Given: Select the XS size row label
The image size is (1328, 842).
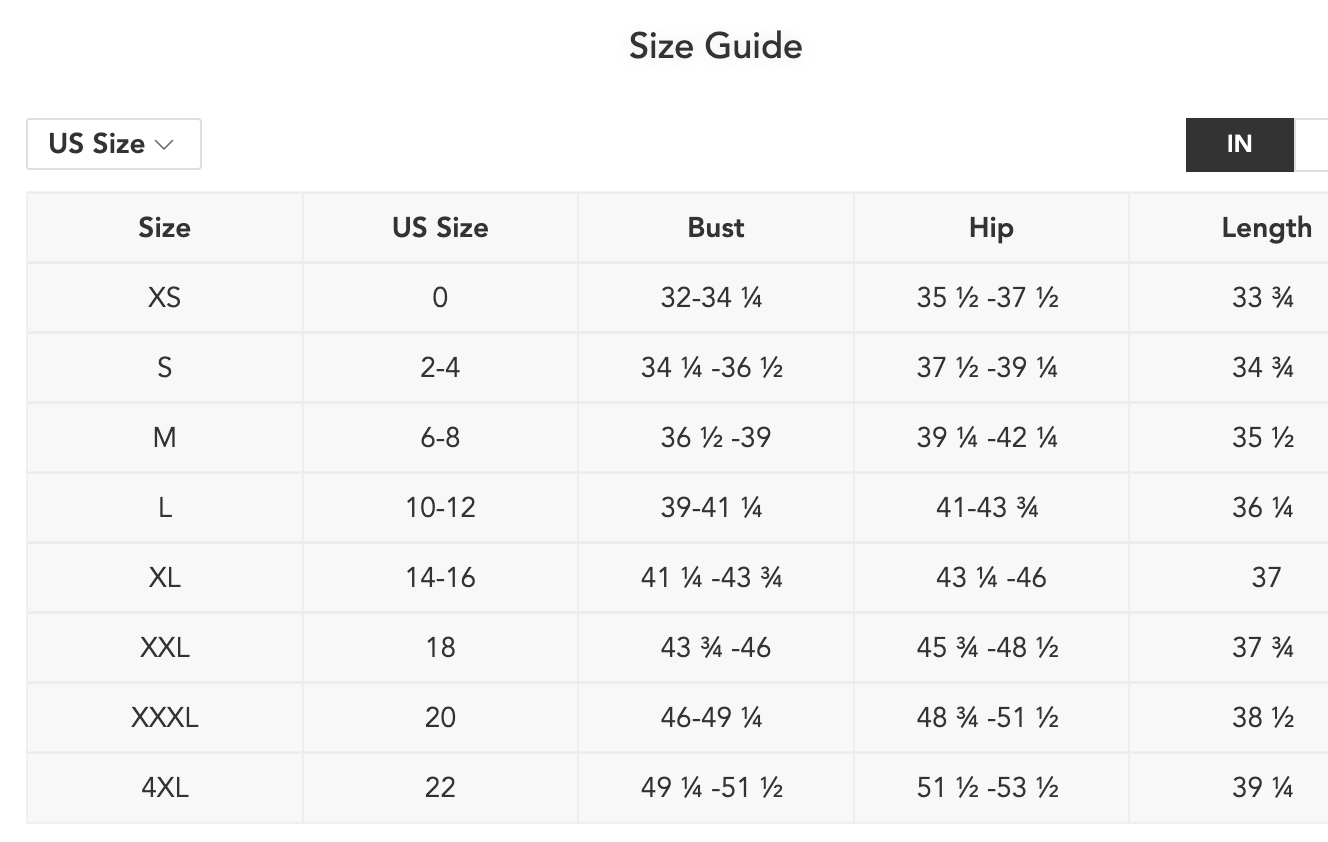Looking at the screenshot, I should point(164,298).
